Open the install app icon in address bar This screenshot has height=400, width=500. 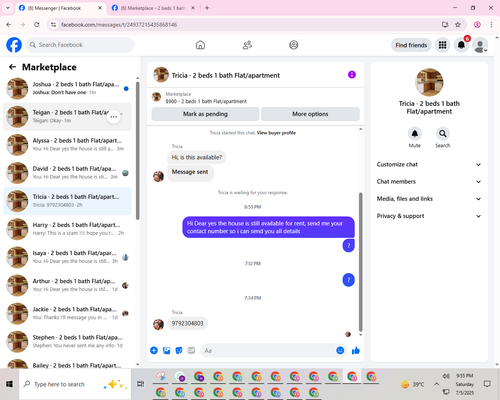coord(445,24)
